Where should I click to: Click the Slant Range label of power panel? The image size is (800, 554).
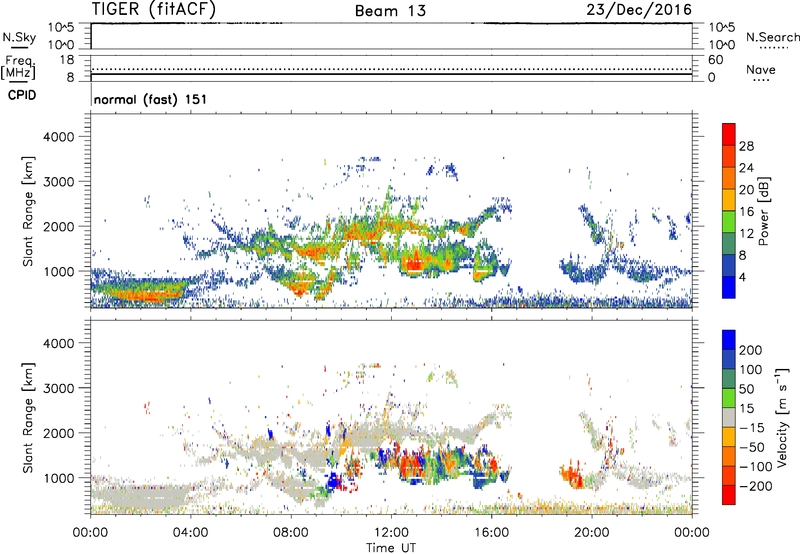tap(28, 211)
